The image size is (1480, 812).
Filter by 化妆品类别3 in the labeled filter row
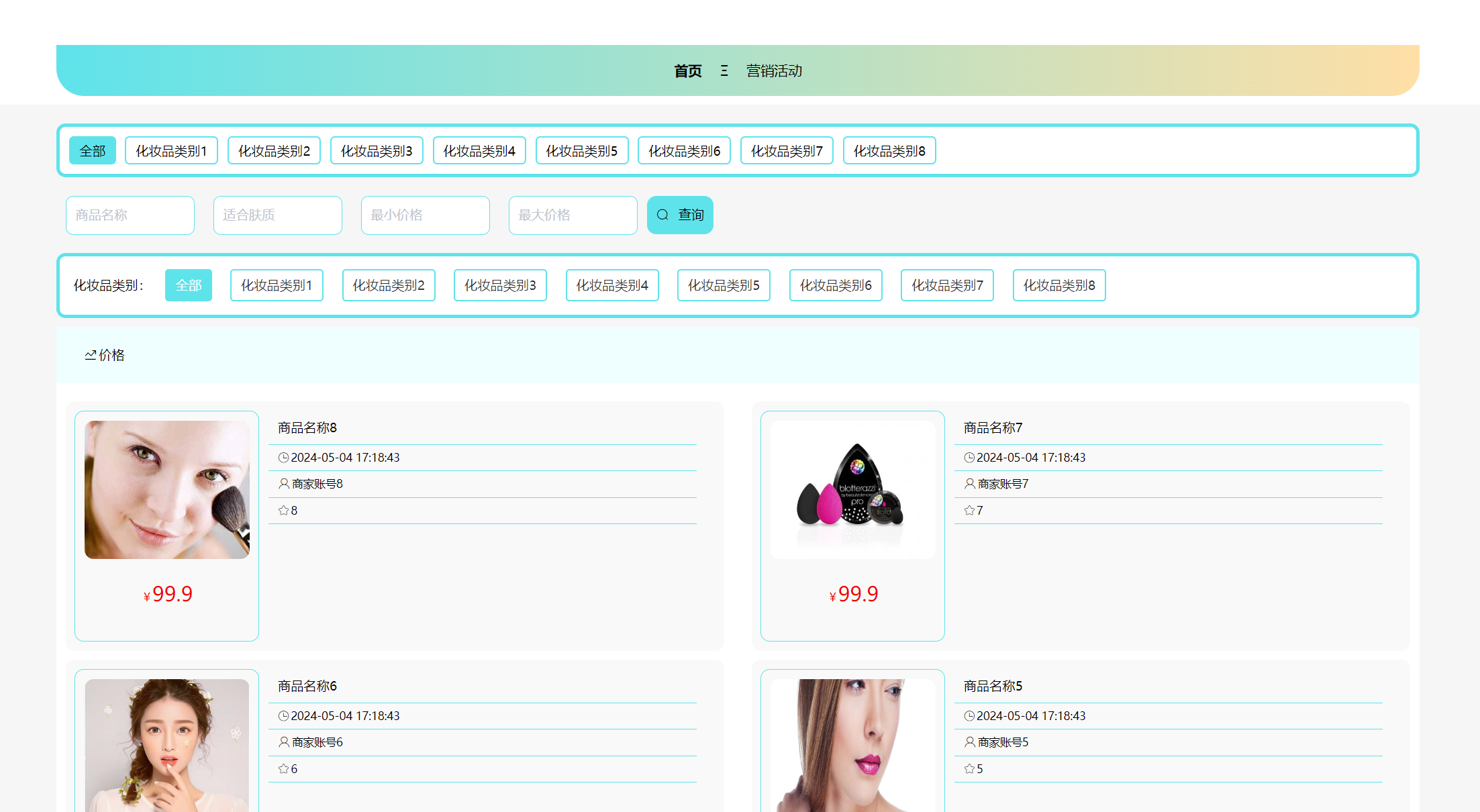[x=500, y=285]
